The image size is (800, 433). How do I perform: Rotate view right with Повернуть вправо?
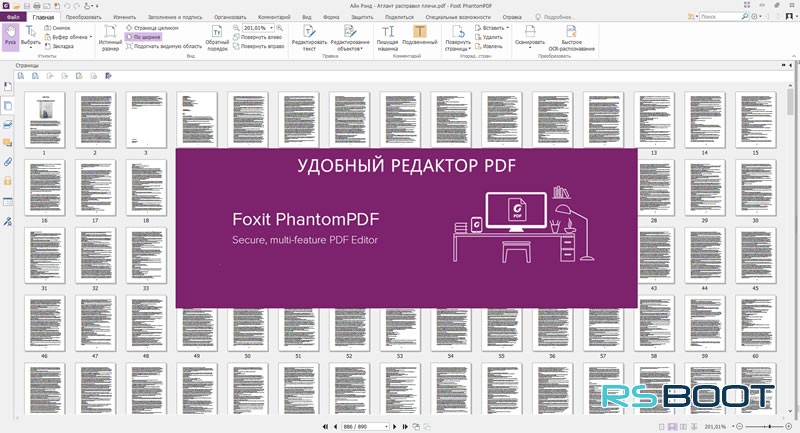click(259, 46)
